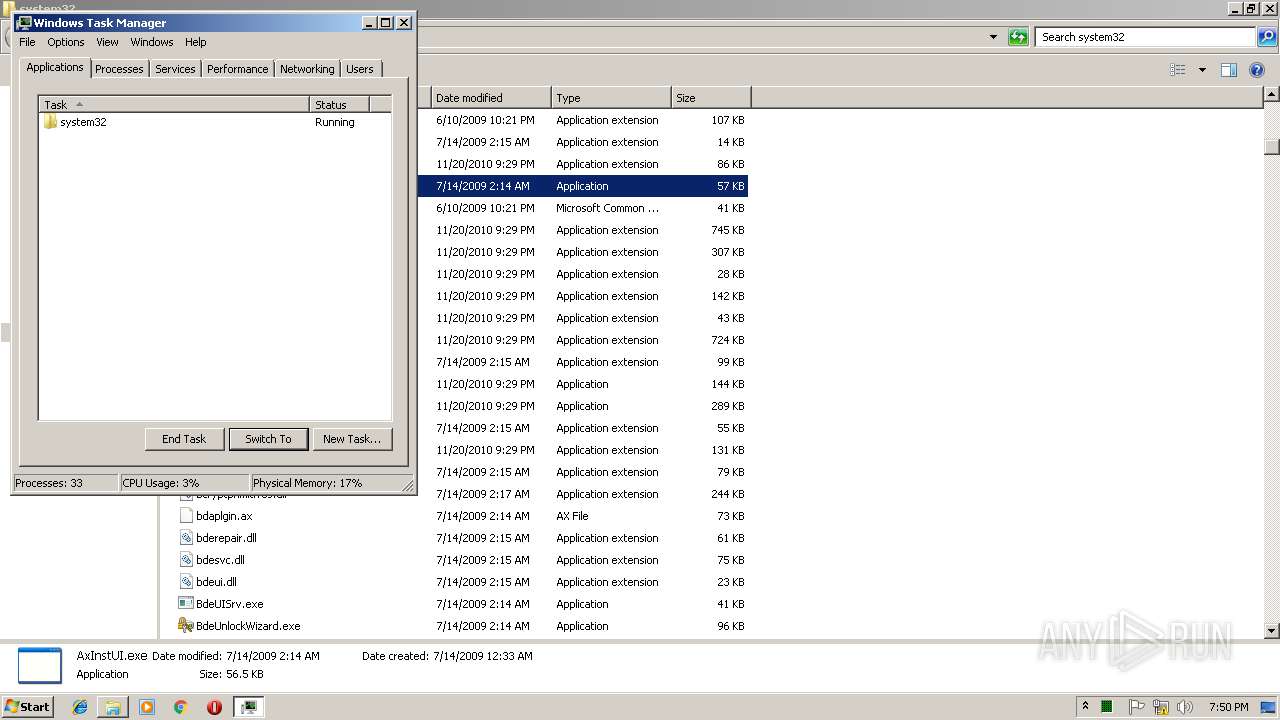Toggle the preview pane icon
Viewport: 1280px width, 720px height.
[1229, 70]
